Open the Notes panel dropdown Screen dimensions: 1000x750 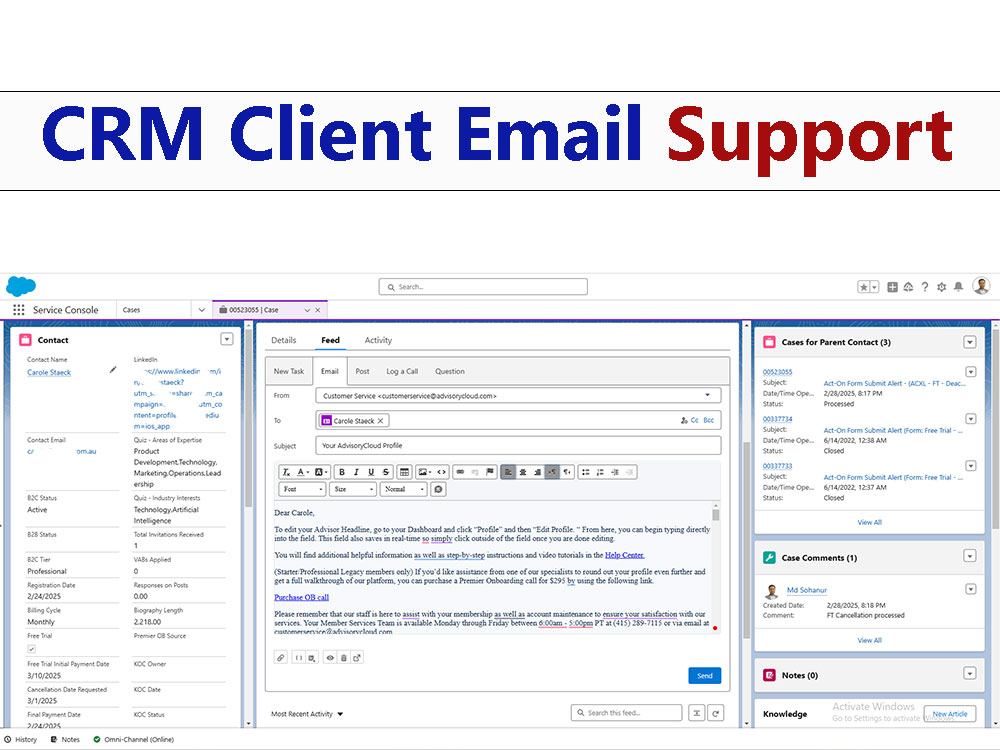[x=969, y=673]
